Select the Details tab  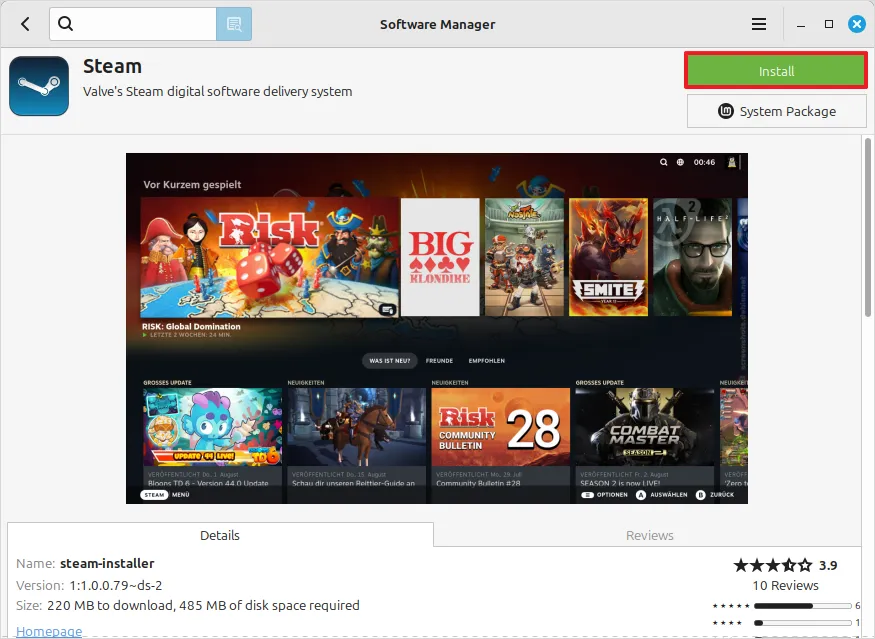(219, 535)
